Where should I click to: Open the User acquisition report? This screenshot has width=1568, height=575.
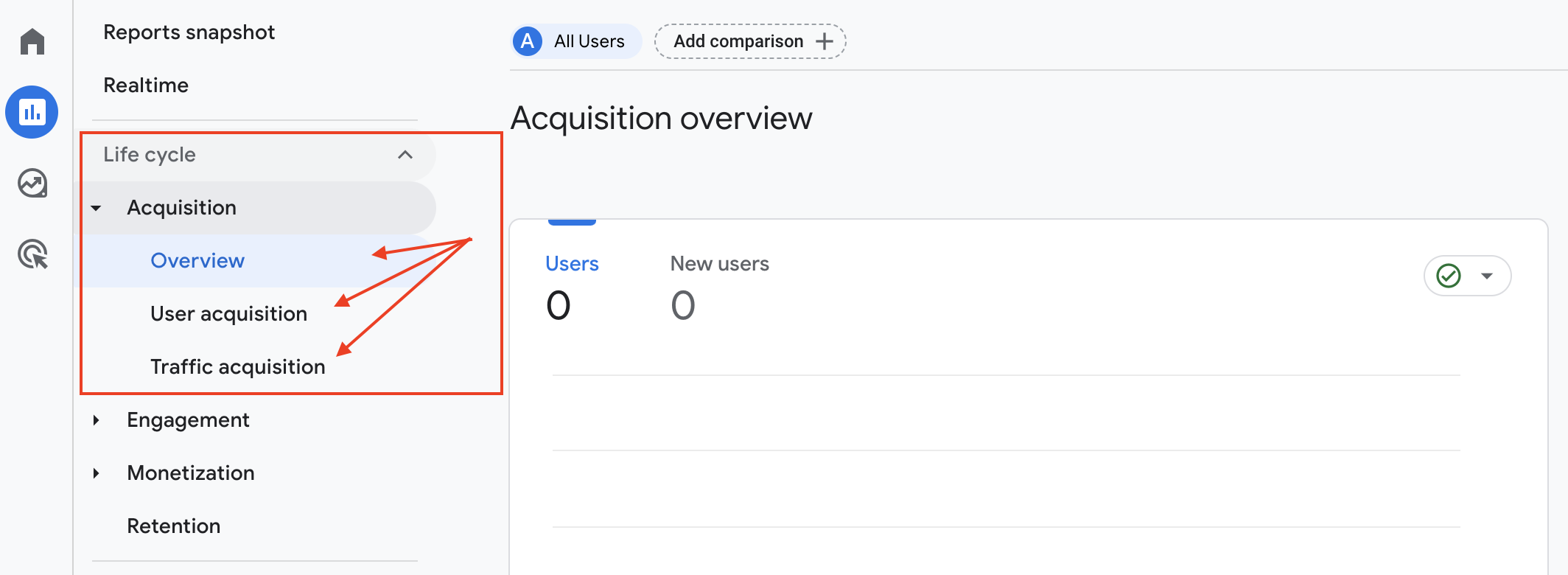(x=228, y=314)
